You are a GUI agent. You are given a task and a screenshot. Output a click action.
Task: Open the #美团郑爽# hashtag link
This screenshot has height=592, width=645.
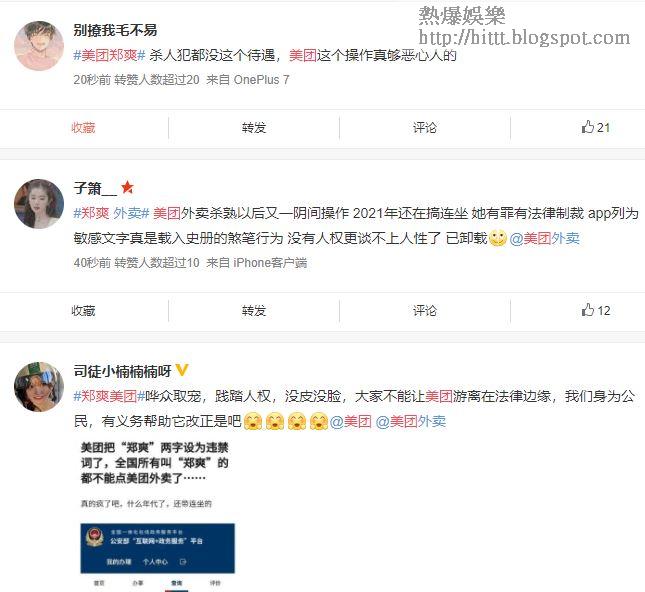[x=109, y=55]
